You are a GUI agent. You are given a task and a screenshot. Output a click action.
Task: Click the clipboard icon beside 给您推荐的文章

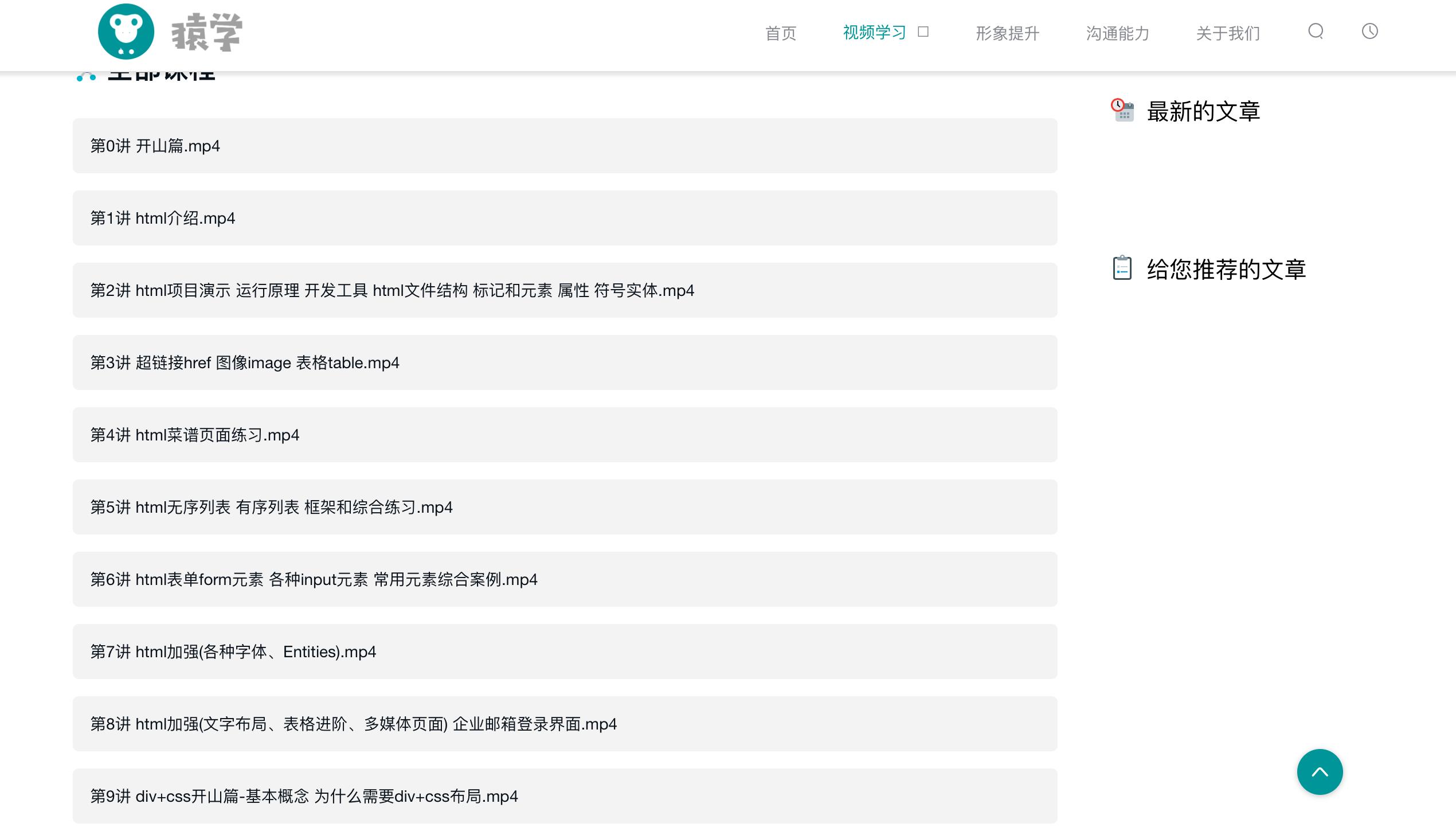(1122, 268)
